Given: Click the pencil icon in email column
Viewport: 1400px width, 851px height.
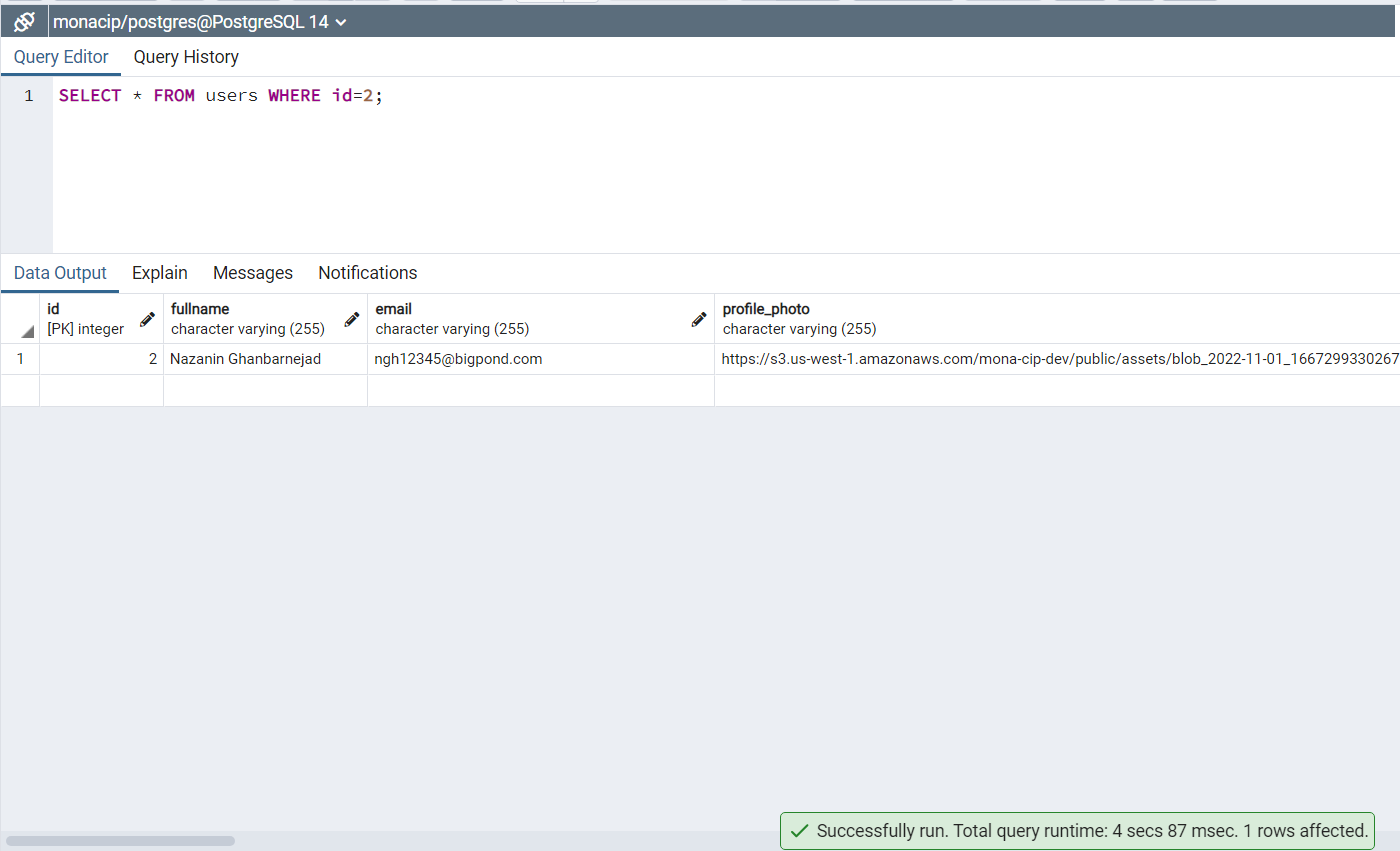Looking at the screenshot, I should [699, 319].
